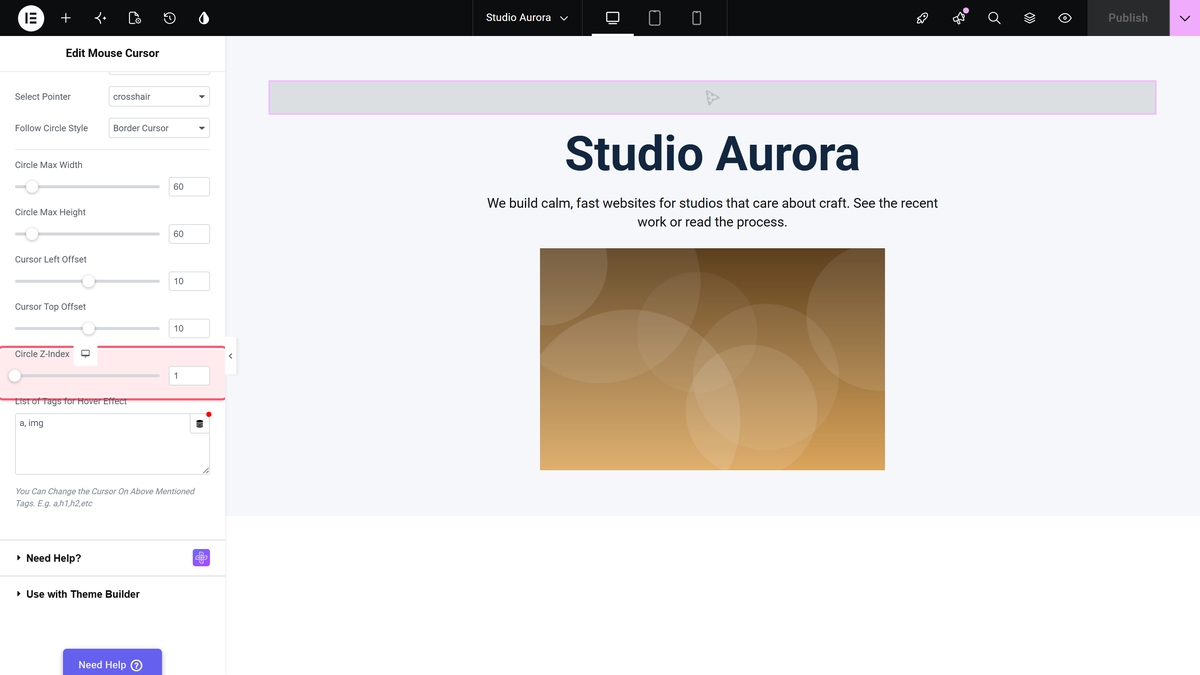
Task: Click the plus icon to add an element
Action: click(x=66, y=18)
